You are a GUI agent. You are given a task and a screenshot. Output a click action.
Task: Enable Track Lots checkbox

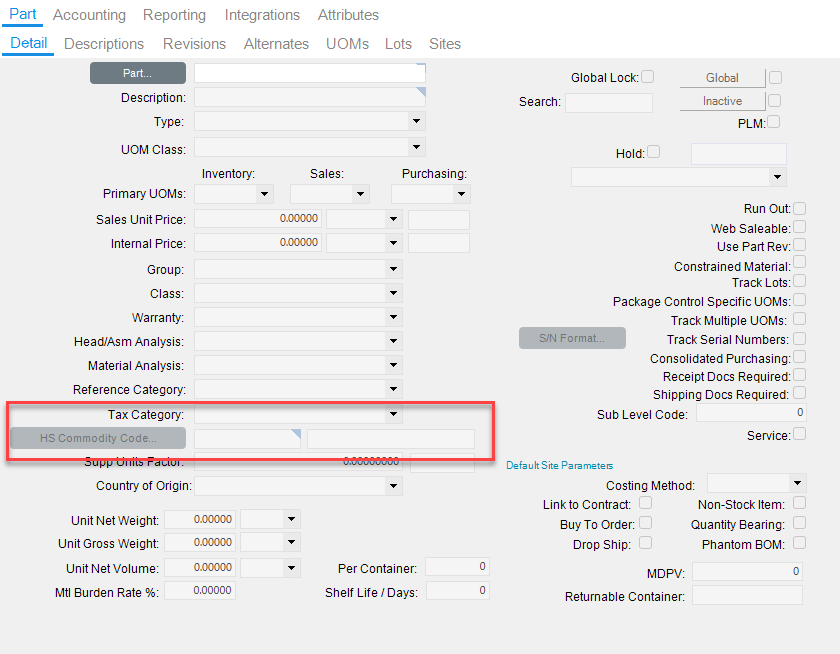tap(799, 281)
